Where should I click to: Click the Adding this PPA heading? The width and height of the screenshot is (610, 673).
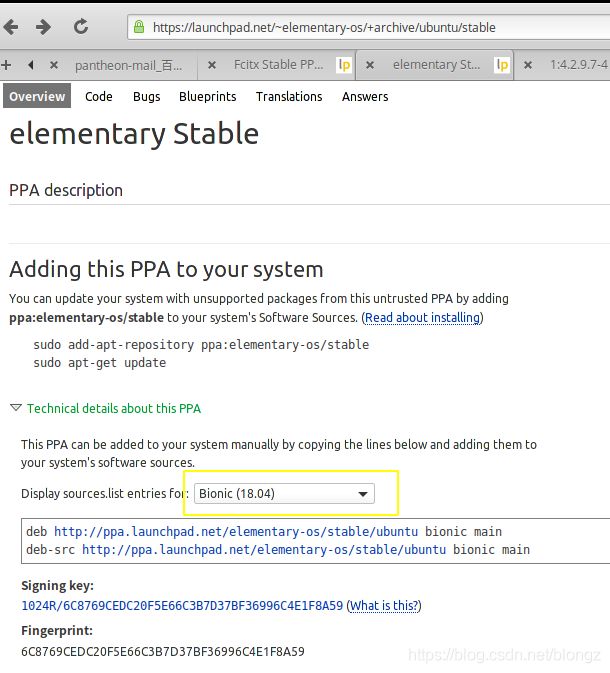point(166,270)
